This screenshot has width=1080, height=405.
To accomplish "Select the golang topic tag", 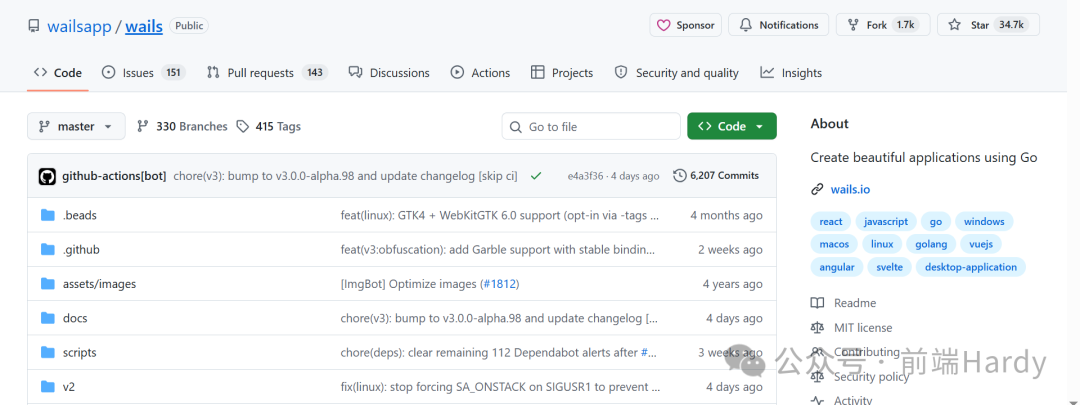I will pos(931,244).
